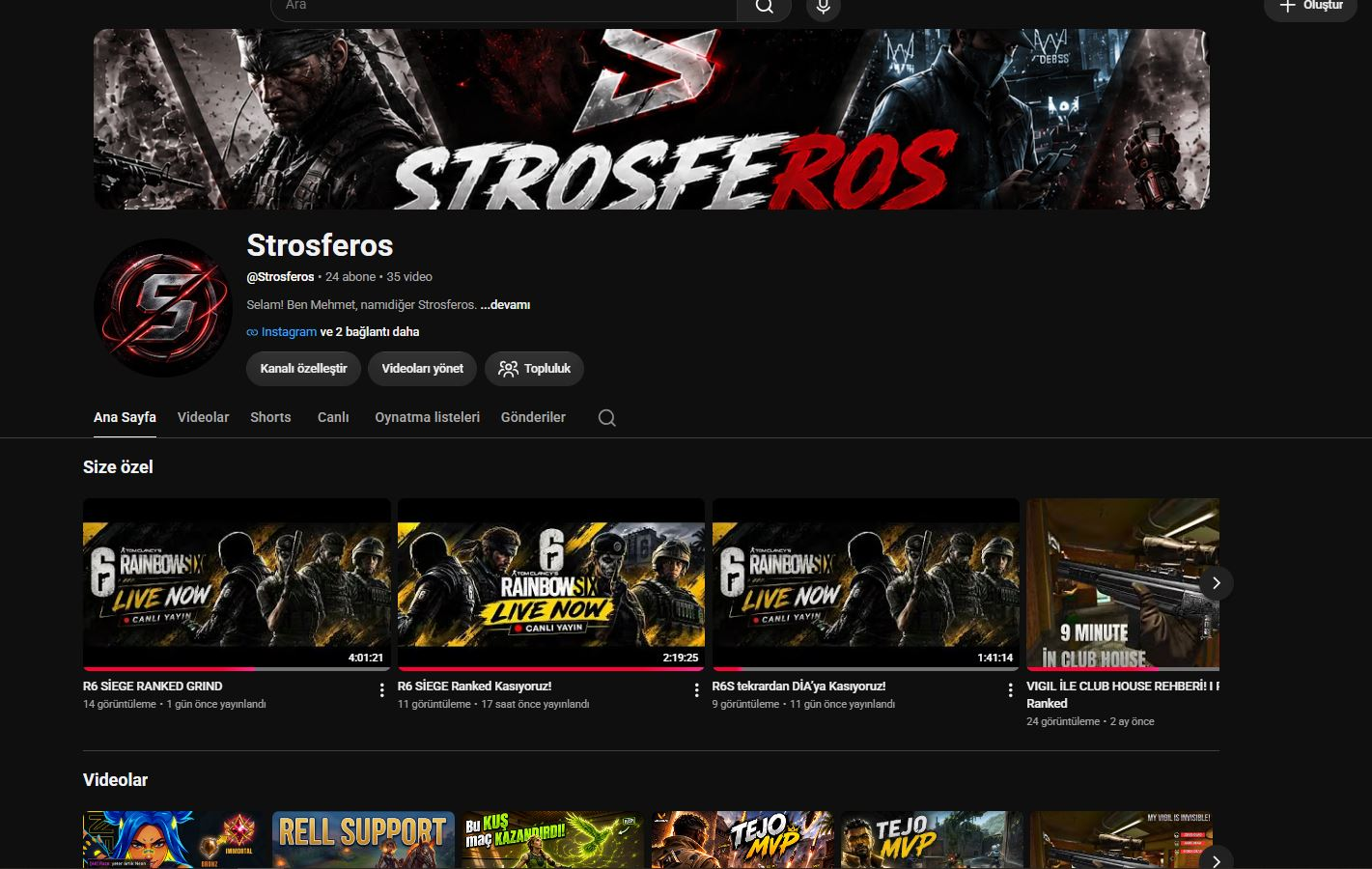1372x869 pixels.
Task: Open the RELL SUPPORT video thumbnail
Action: pos(364,840)
